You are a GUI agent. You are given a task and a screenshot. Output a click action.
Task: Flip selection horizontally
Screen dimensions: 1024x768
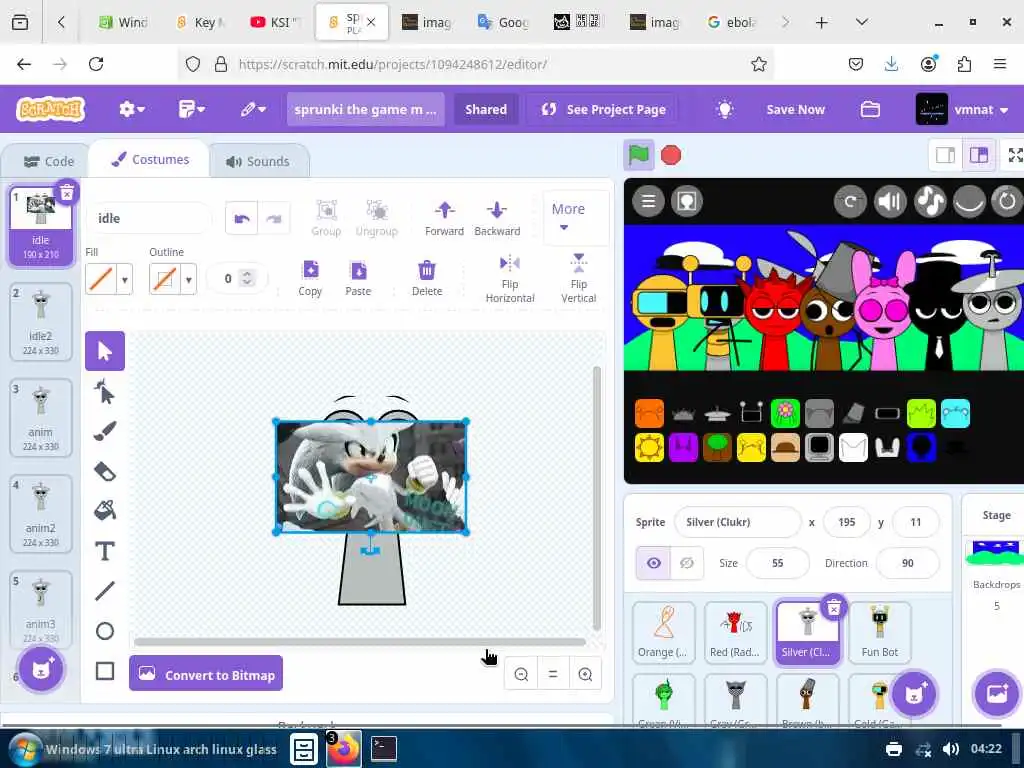click(509, 280)
